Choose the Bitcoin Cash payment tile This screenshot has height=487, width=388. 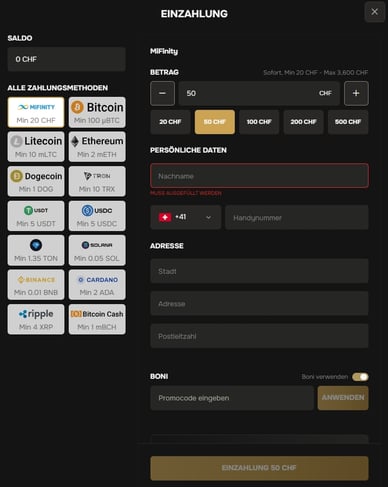point(97,319)
